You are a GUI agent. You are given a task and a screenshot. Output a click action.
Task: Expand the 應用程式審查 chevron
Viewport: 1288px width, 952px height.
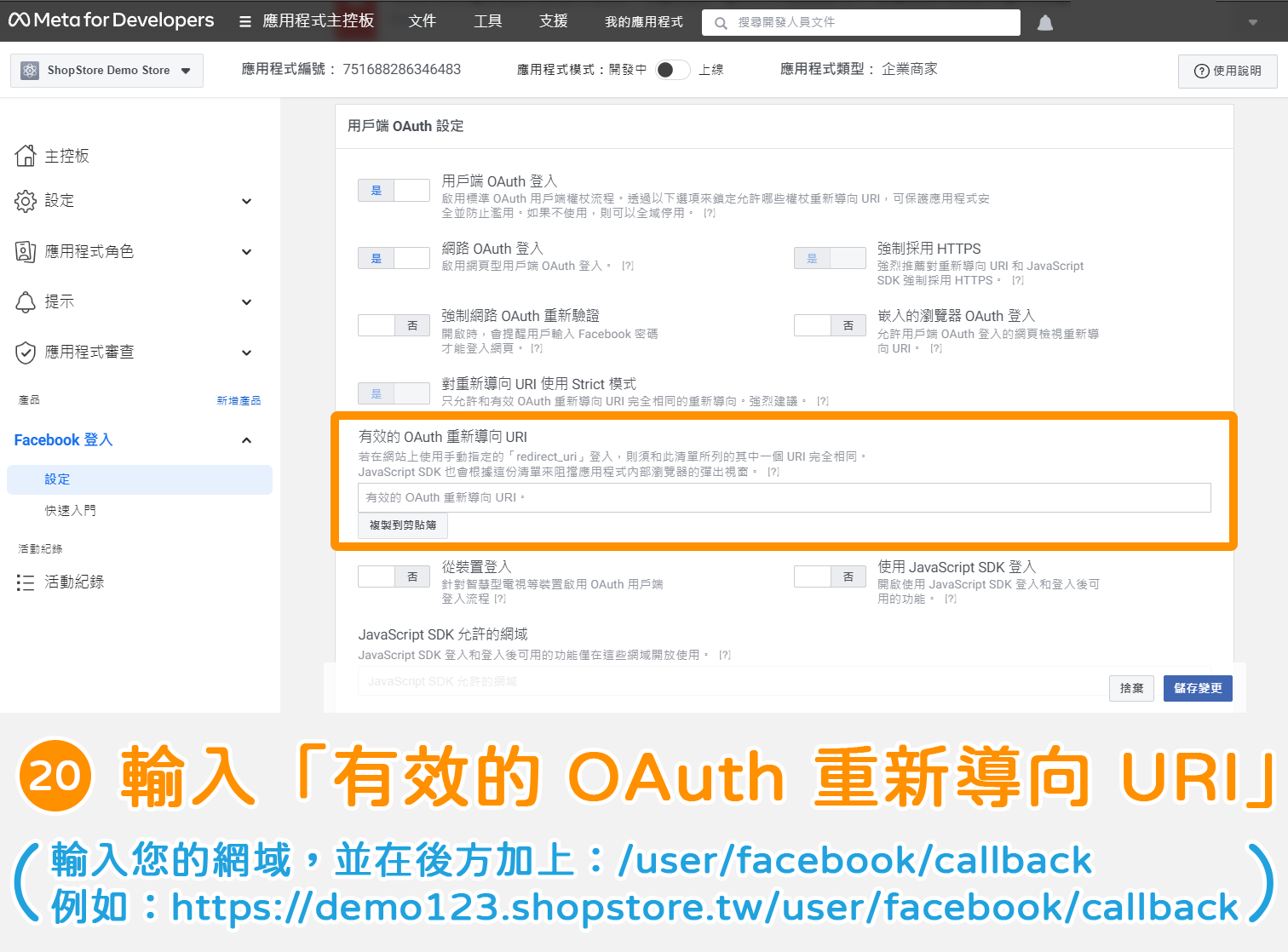click(247, 353)
